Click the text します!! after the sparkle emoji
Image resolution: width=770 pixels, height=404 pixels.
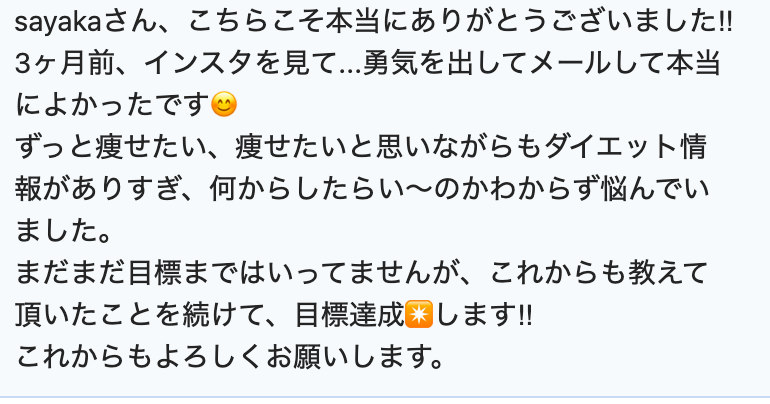tap(484, 314)
